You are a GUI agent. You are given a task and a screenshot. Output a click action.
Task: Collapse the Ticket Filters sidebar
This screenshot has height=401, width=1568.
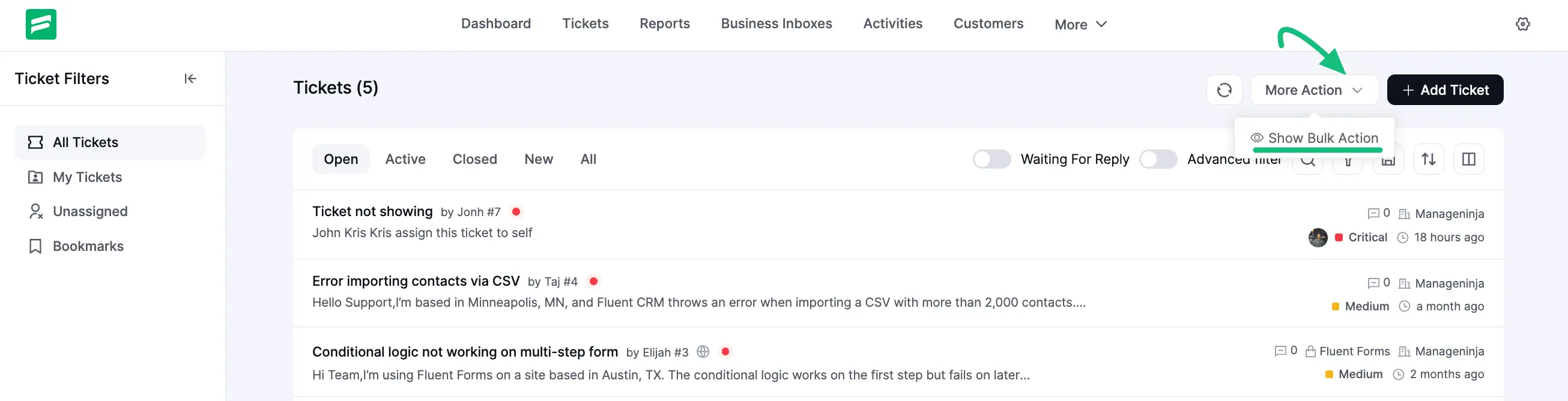coord(190,79)
